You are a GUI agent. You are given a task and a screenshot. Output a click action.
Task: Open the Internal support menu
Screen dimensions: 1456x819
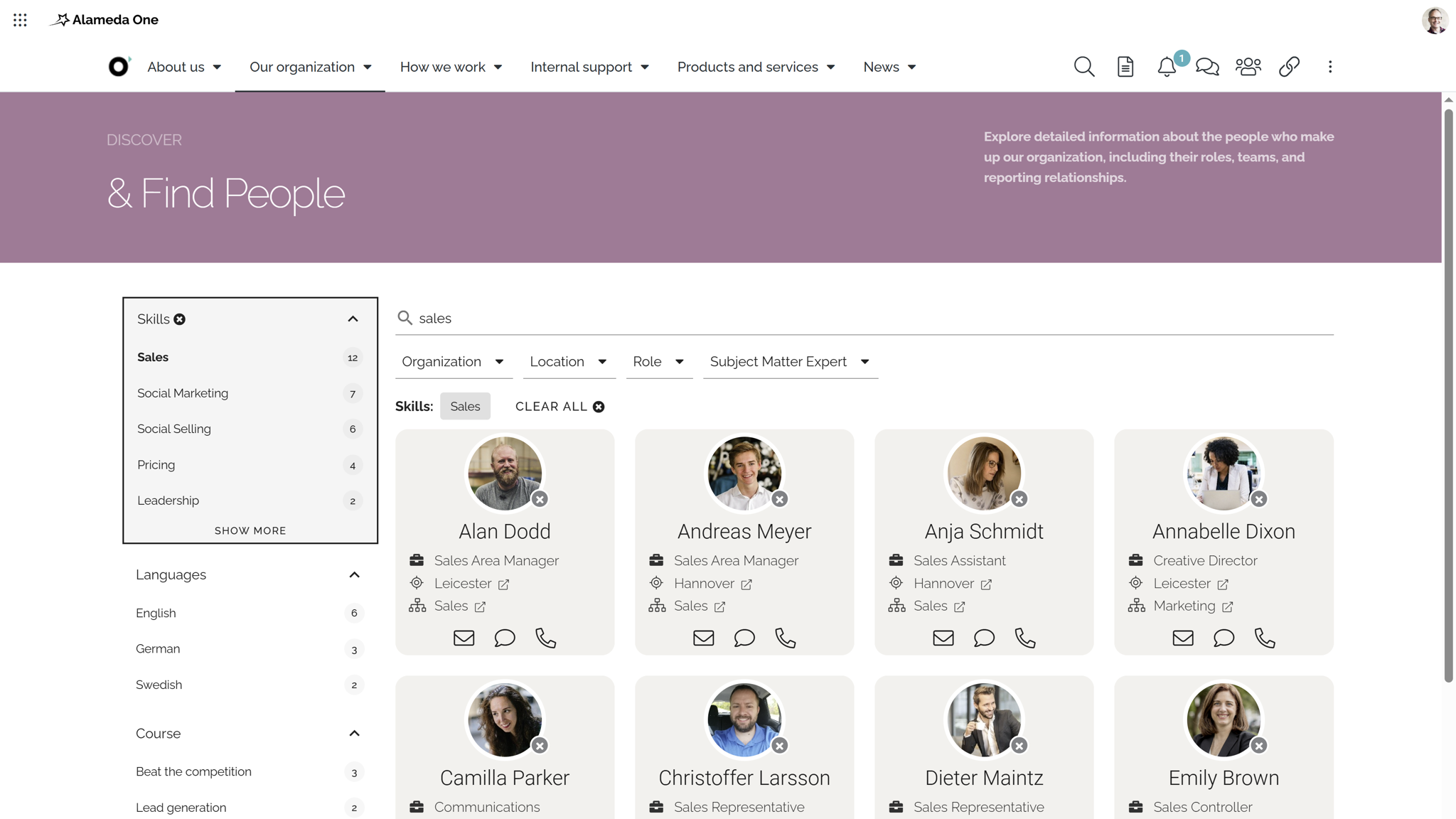click(589, 67)
